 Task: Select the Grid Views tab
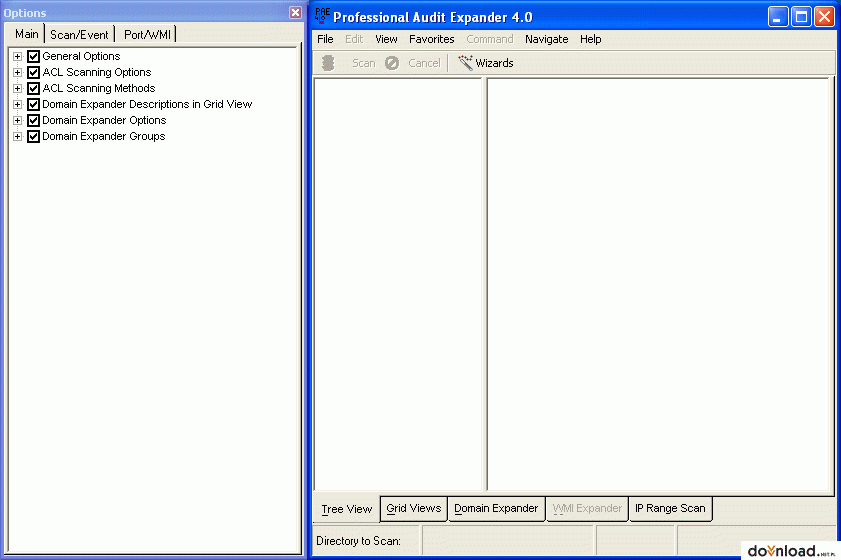(x=414, y=509)
